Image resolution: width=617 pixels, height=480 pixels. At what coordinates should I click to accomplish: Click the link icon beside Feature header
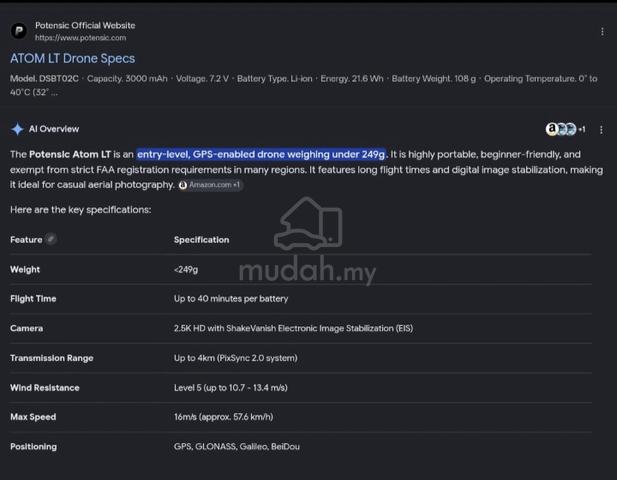[x=51, y=239]
